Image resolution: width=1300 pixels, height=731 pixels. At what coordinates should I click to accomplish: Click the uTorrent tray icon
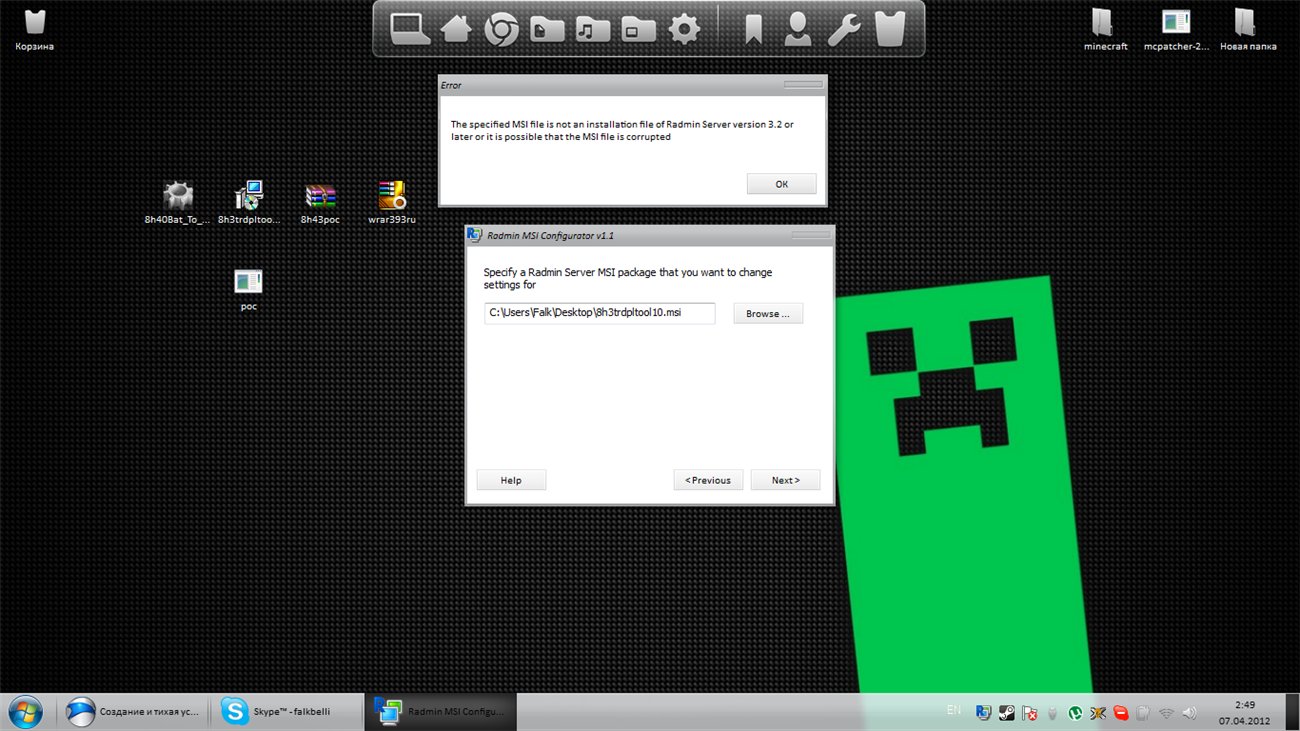1075,713
